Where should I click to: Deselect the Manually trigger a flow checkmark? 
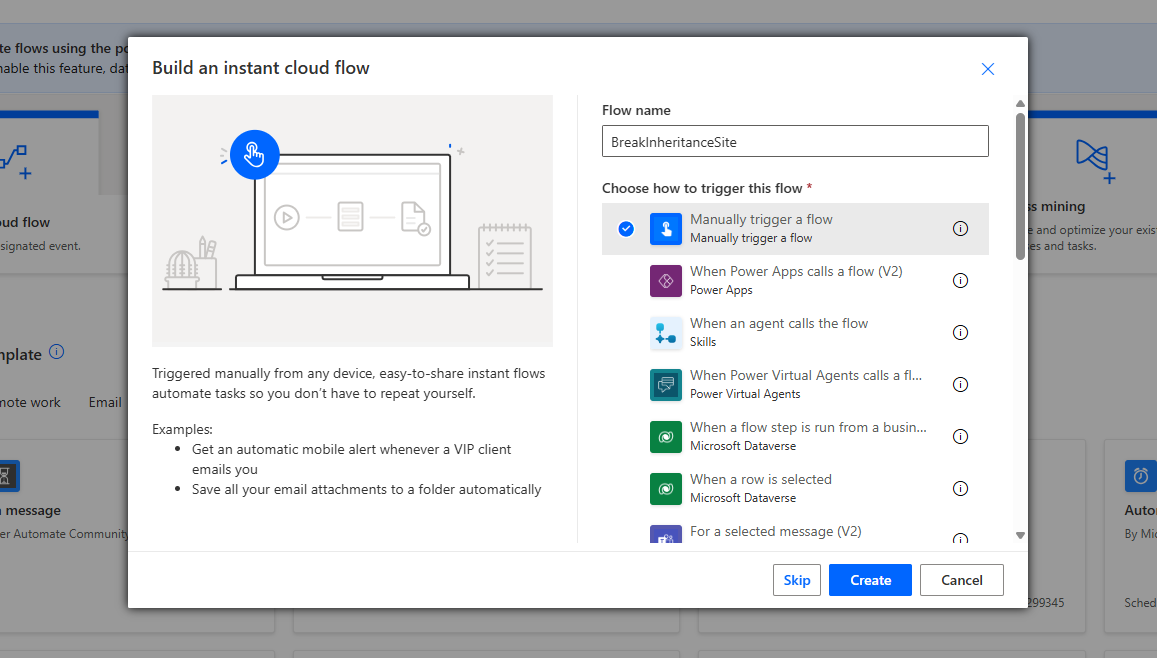pyautogui.click(x=626, y=229)
